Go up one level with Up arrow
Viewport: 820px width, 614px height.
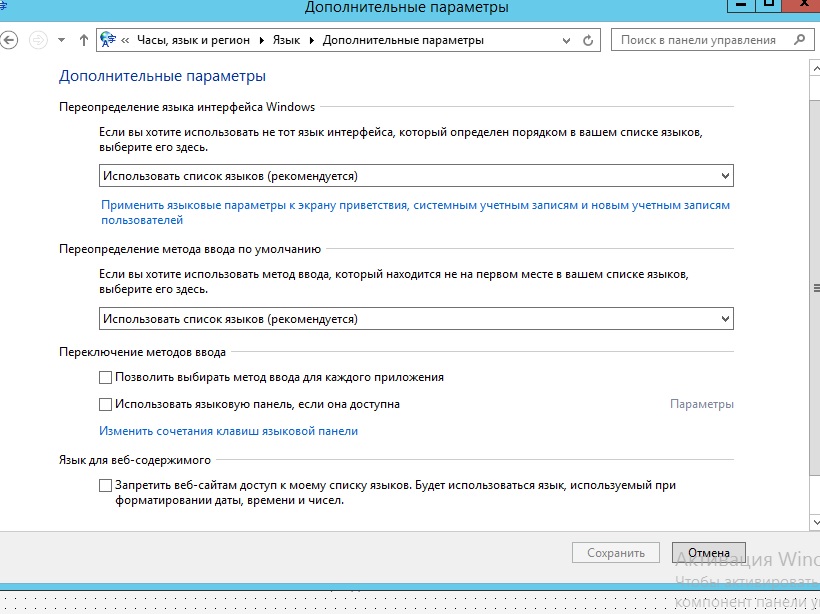pyautogui.click(x=83, y=40)
